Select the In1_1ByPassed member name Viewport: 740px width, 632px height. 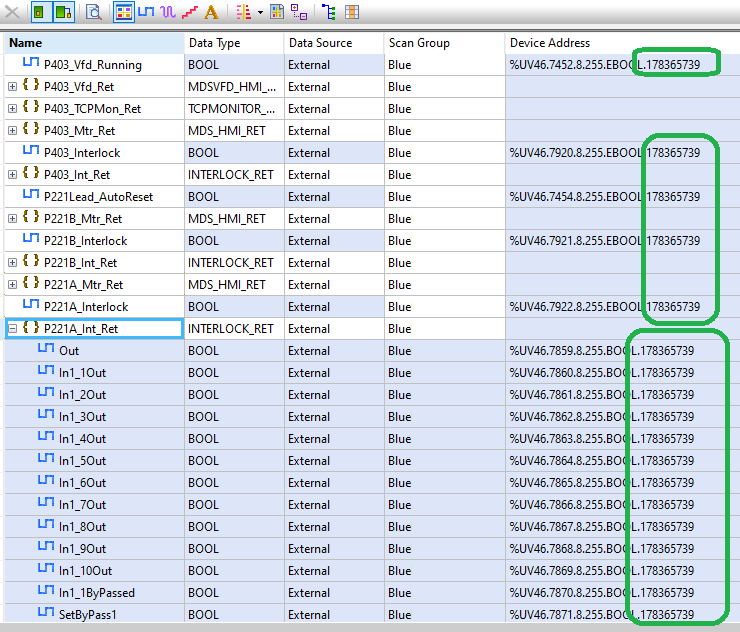(x=97, y=593)
